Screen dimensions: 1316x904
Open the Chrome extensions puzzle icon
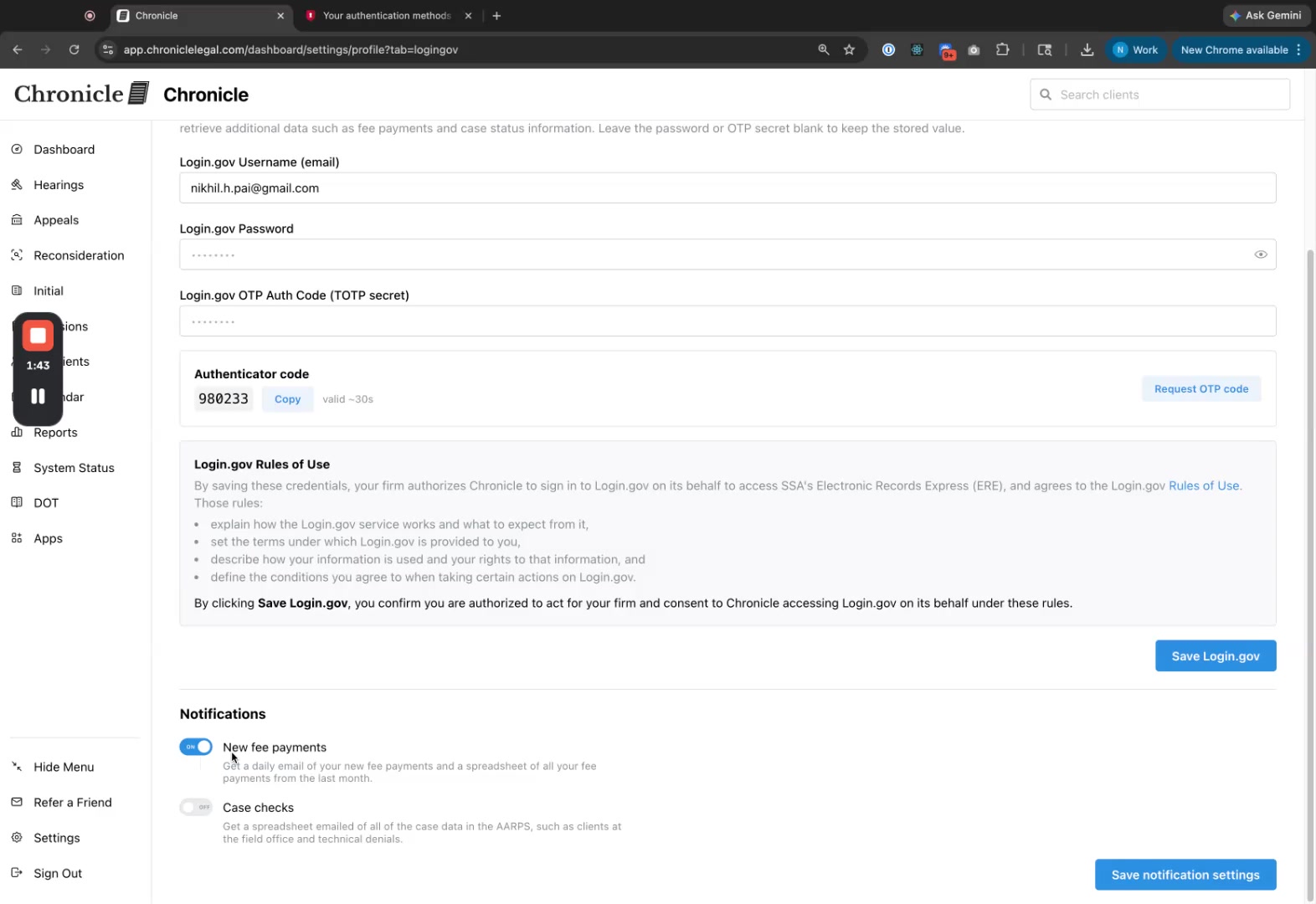click(1002, 49)
